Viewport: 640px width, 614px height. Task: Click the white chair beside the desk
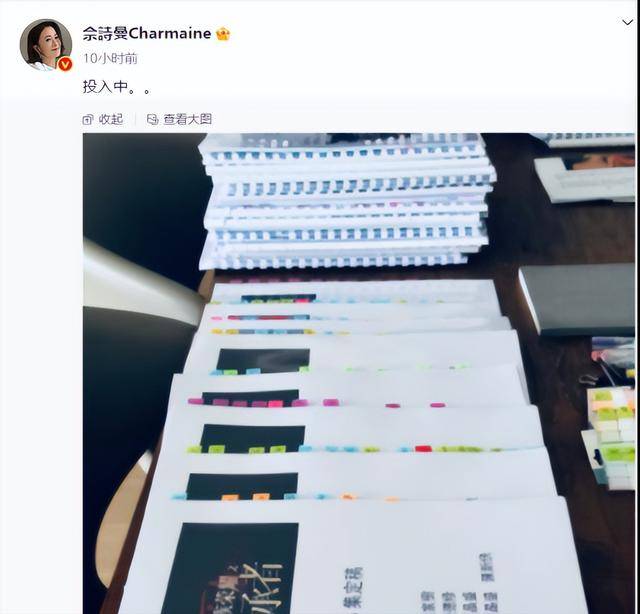(143, 282)
